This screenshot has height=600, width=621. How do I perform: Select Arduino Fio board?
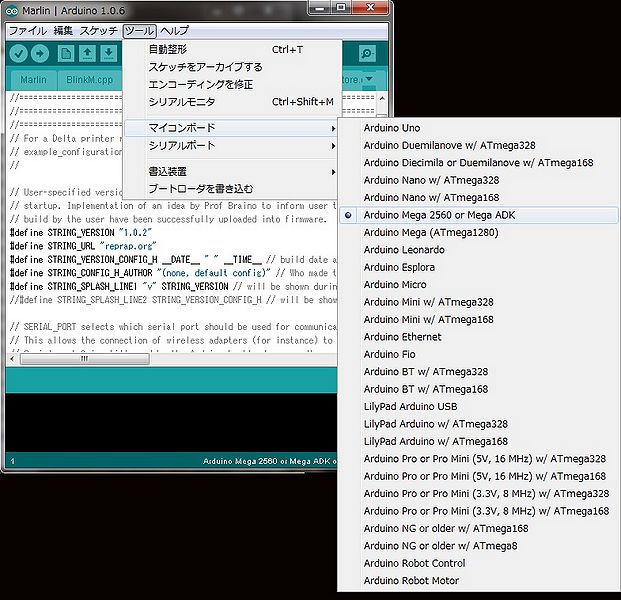pos(478,354)
